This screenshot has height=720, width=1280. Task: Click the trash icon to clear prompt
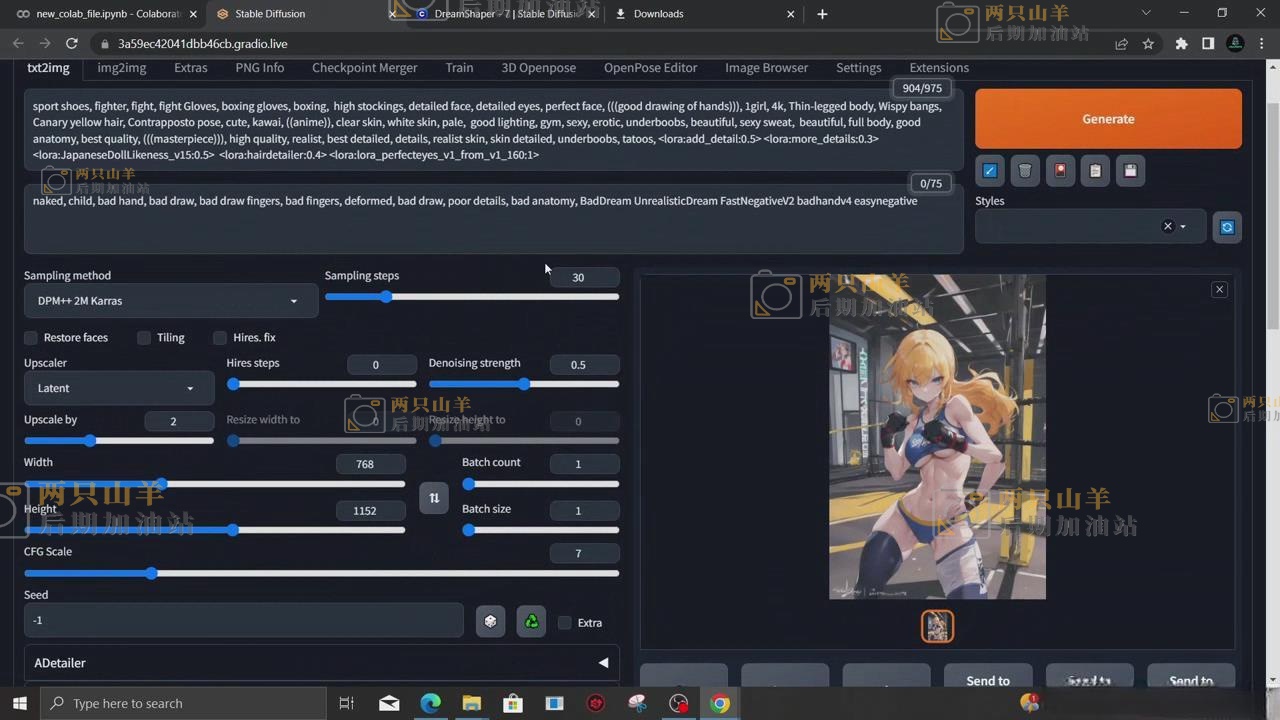pyautogui.click(x=1025, y=170)
